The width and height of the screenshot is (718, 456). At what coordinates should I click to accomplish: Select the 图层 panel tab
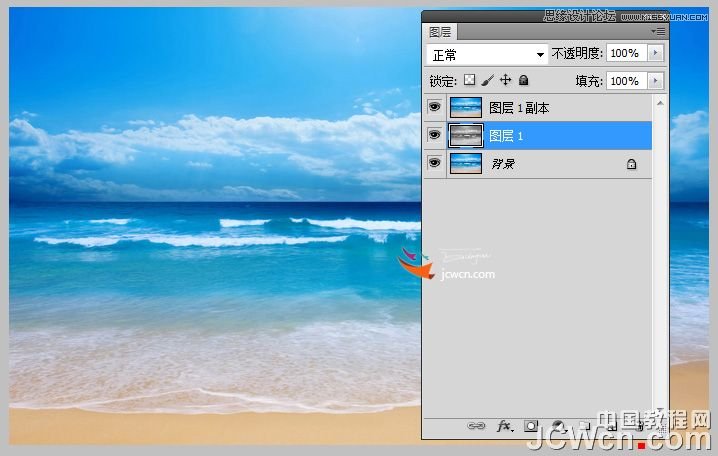[440, 32]
